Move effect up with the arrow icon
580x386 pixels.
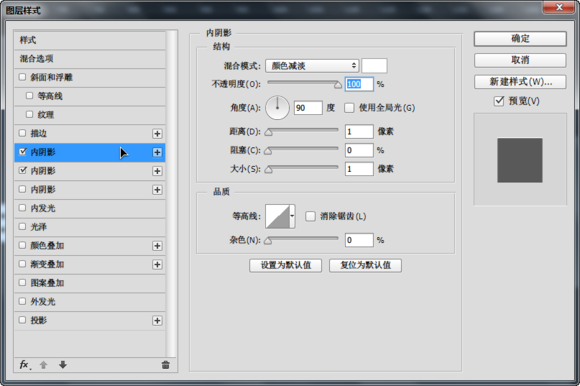[x=44, y=365]
